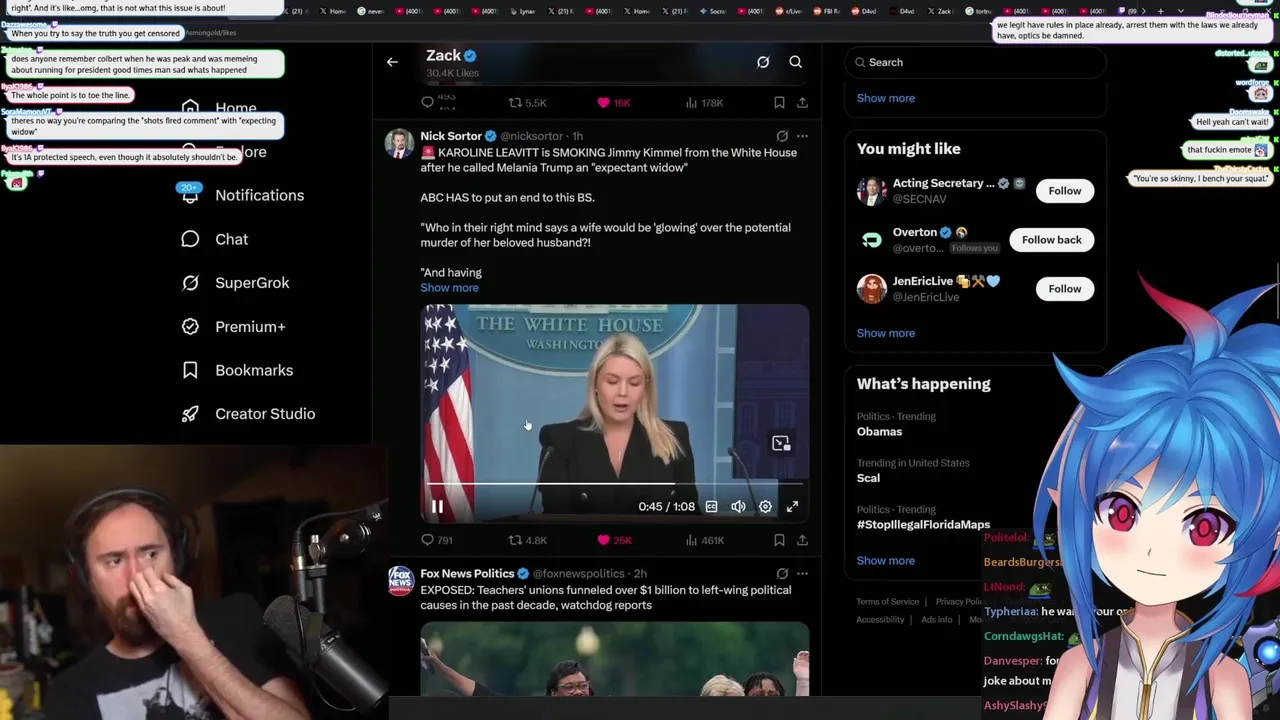Image resolution: width=1280 pixels, height=720 pixels.
Task: Open more options on Fox News Politics post
Action: pos(802,574)
